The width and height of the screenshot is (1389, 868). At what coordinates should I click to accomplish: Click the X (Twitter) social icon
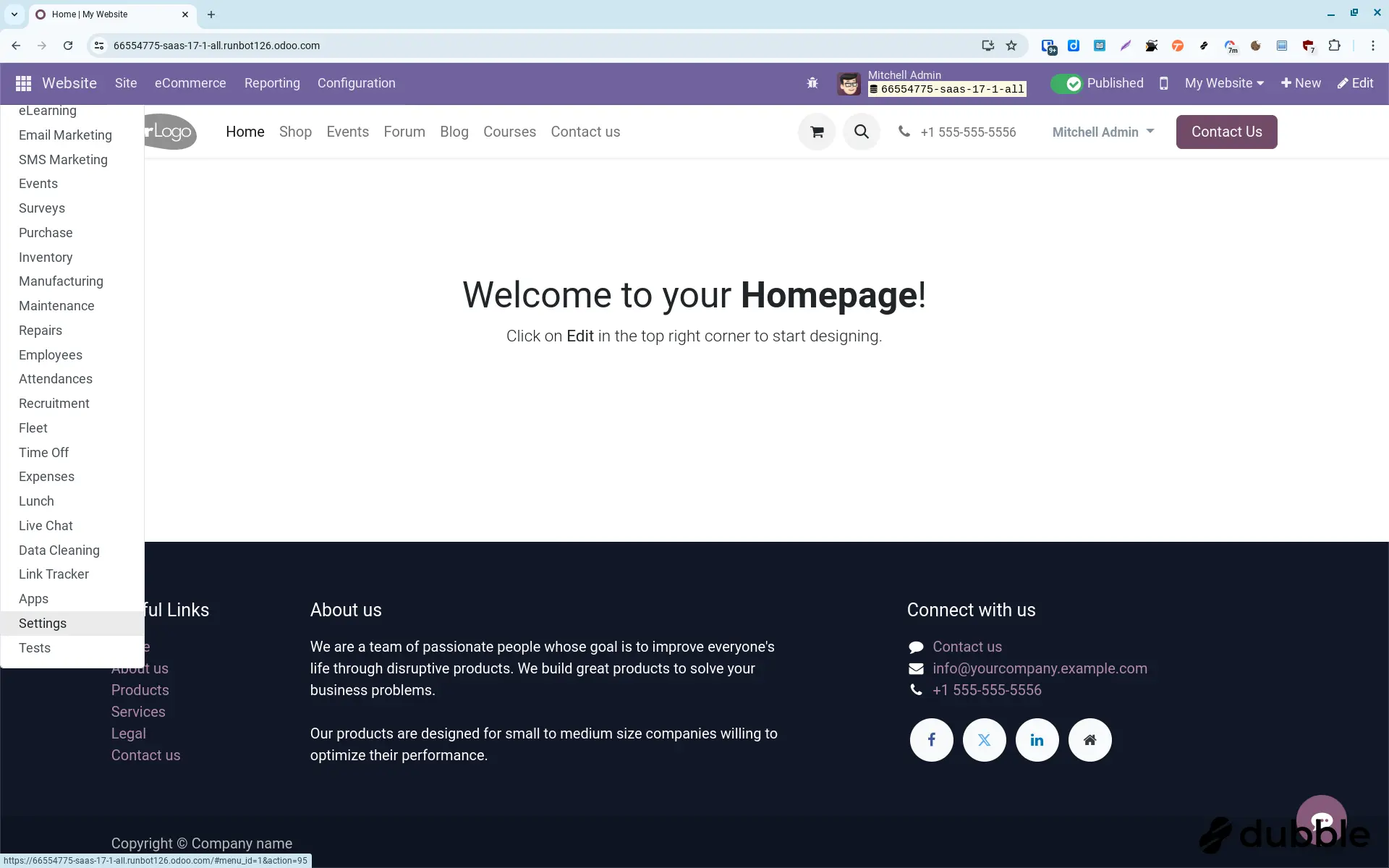984,740
